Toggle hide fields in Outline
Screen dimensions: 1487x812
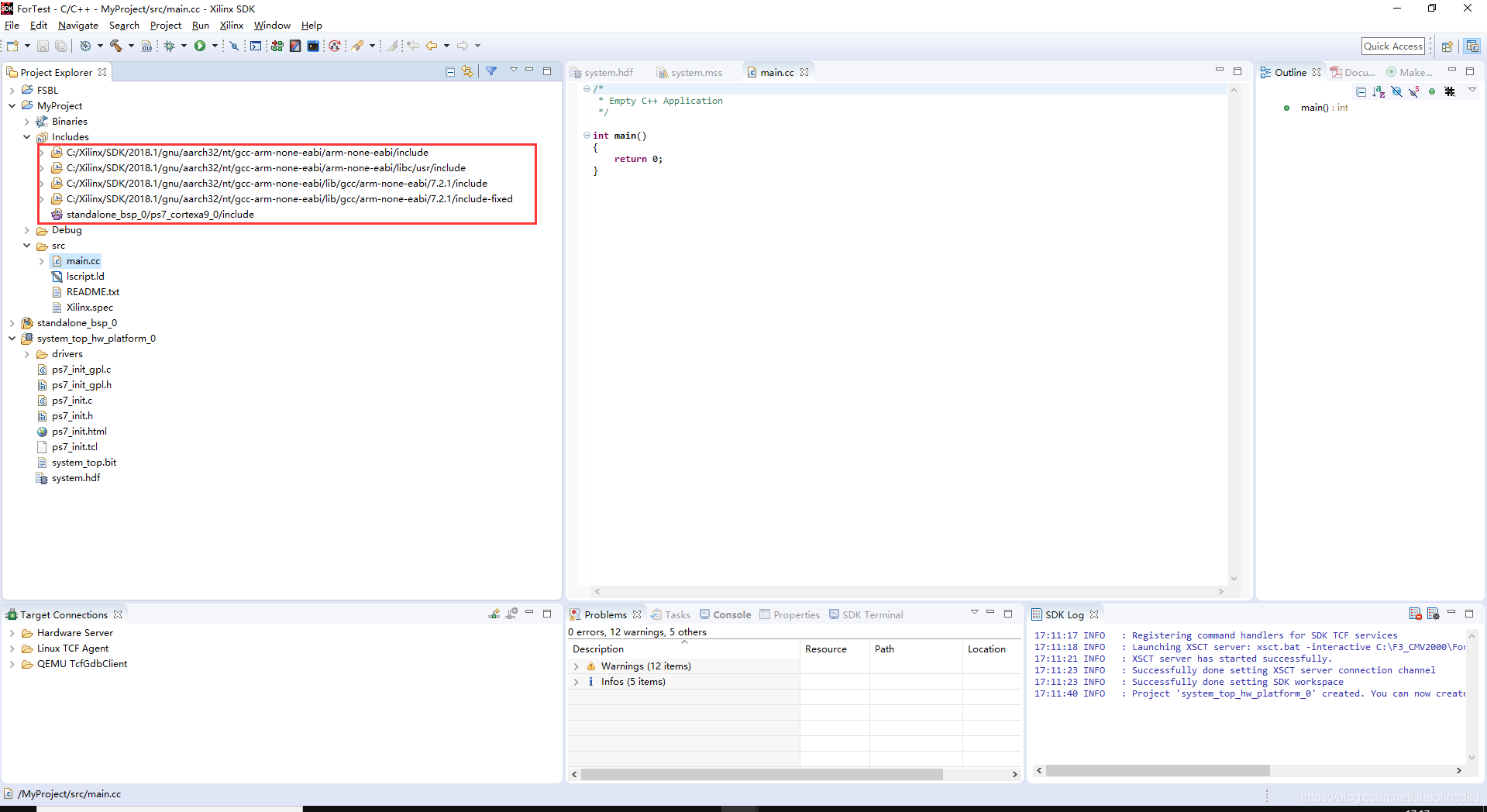pyautogui.click(x=1396, y=91)
